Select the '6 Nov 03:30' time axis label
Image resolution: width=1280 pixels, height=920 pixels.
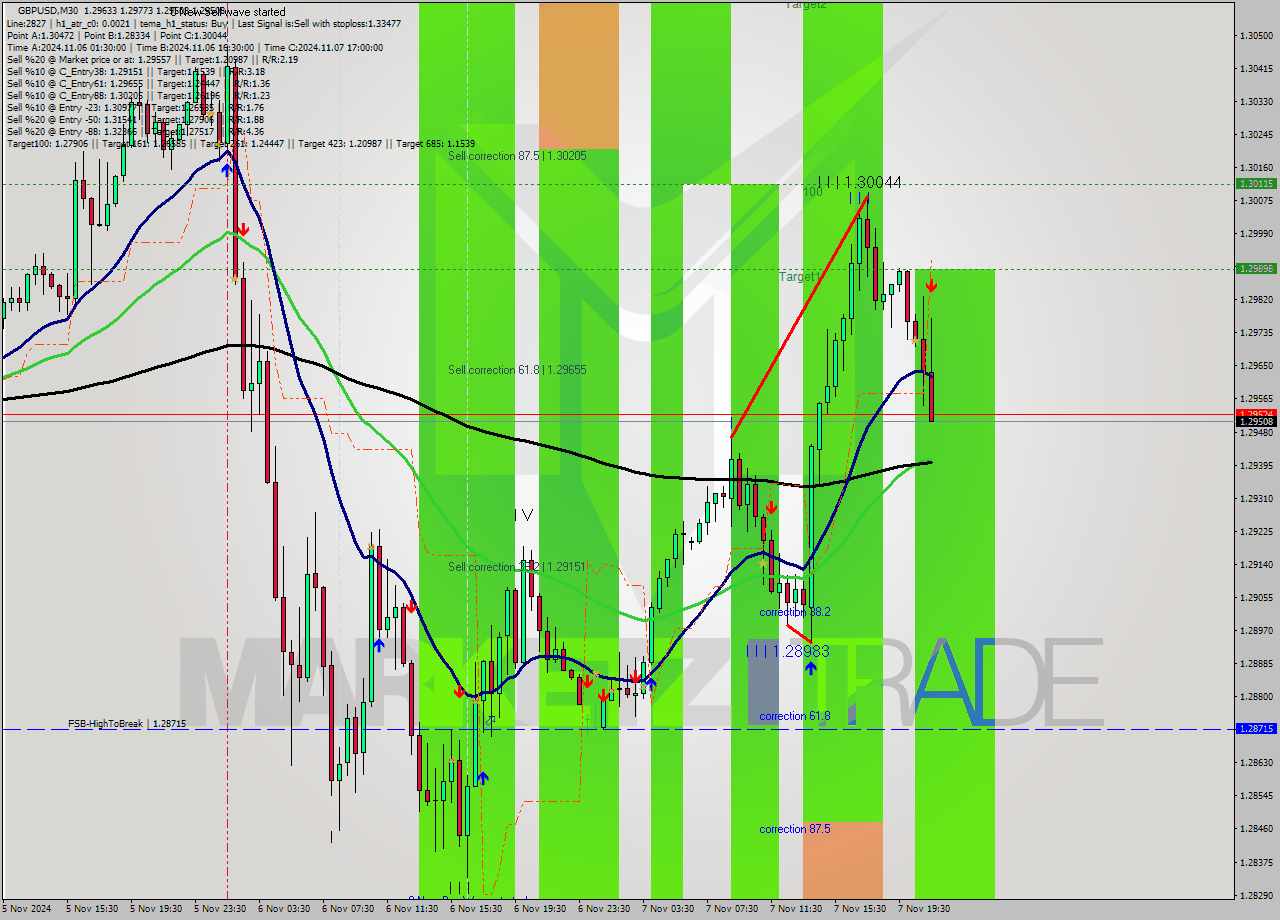[283, 909]
